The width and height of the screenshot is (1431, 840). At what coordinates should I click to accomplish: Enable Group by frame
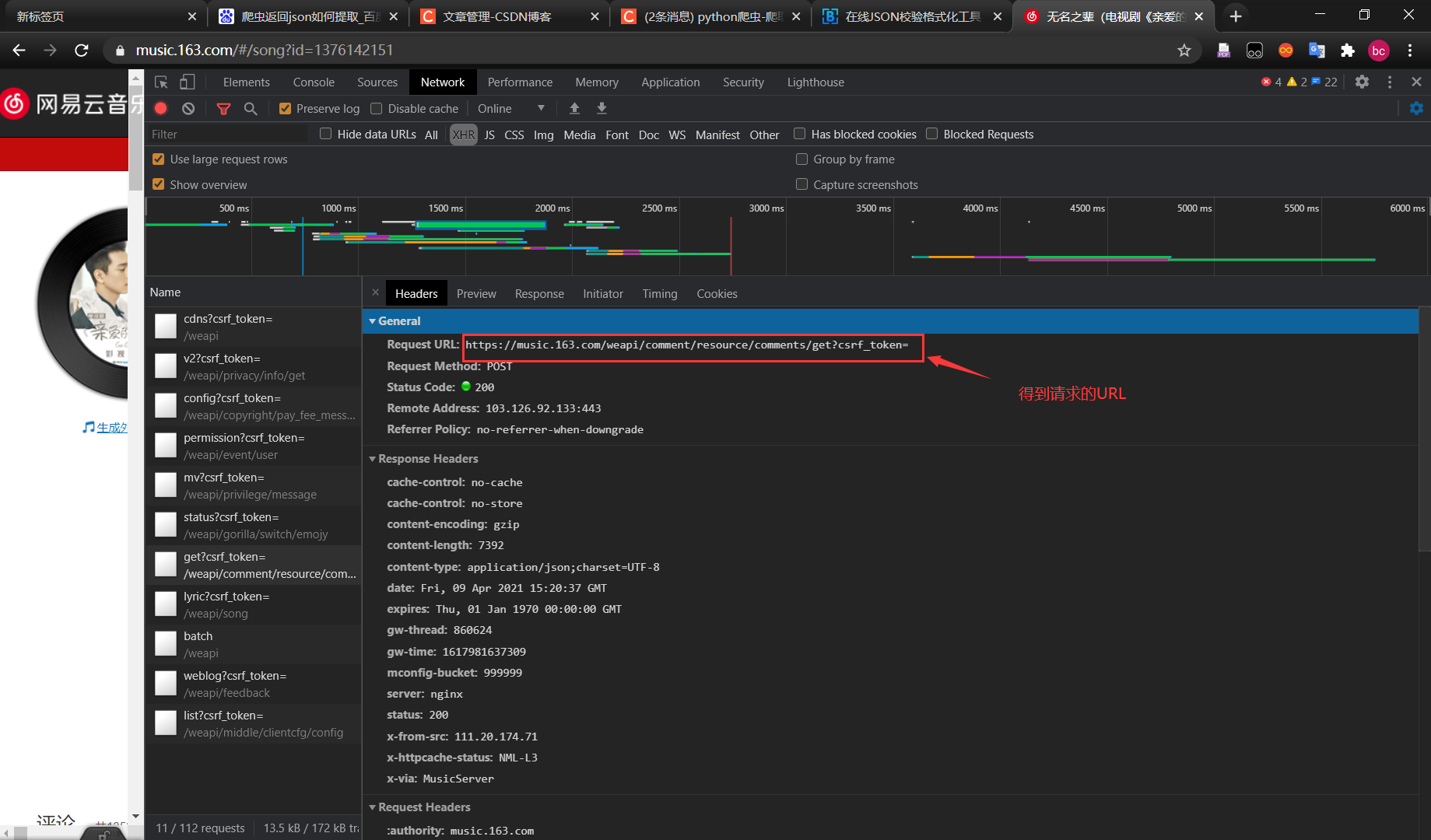coord(801,159)
